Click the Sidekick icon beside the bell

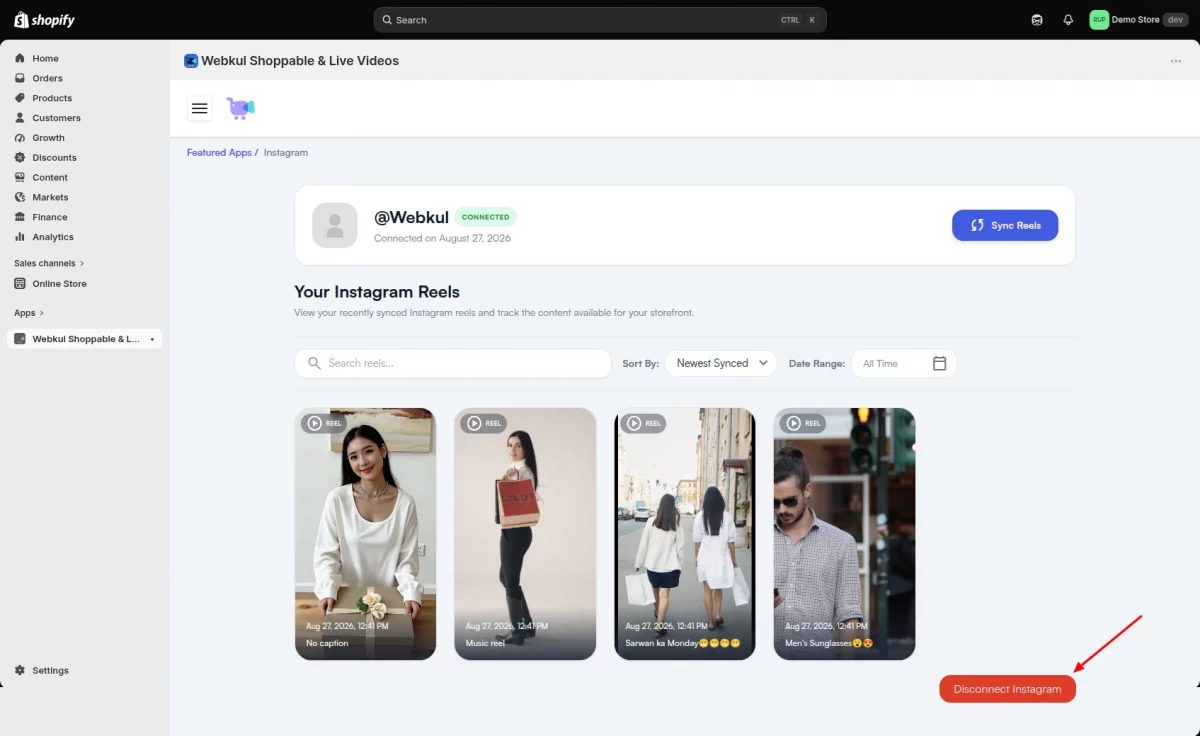(x=1037, y=20)
